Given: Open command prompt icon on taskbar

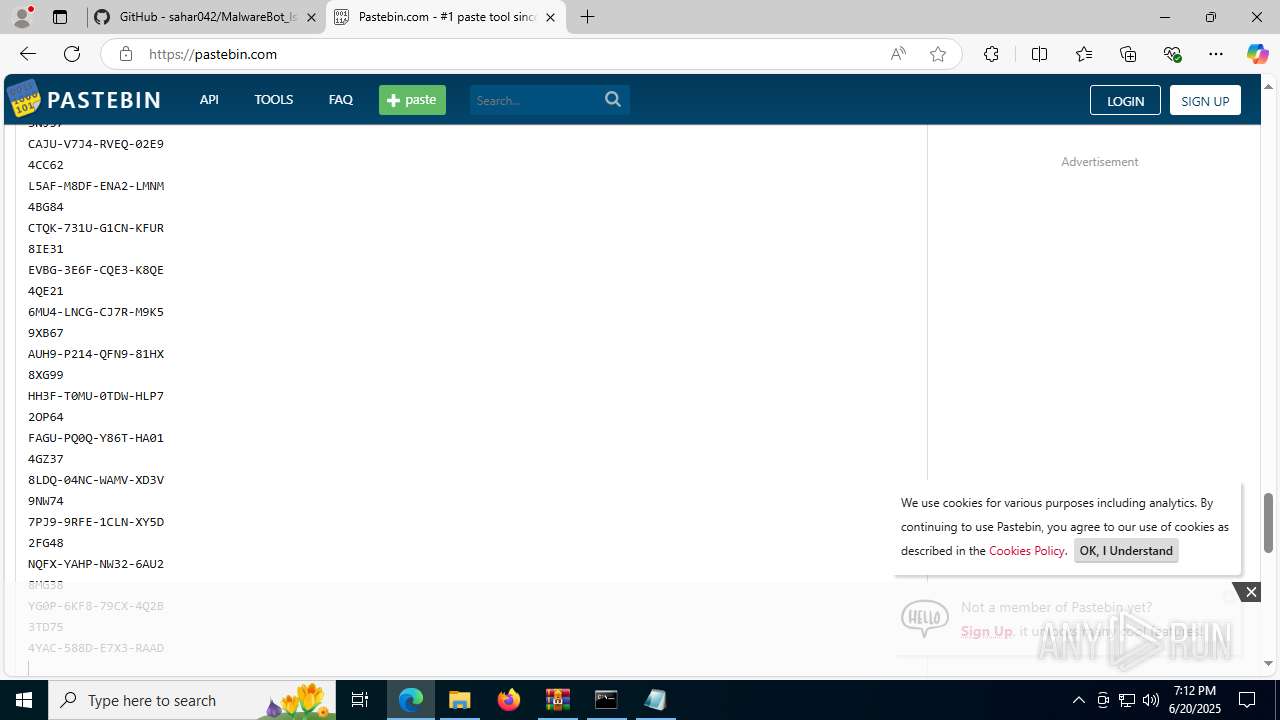Looking at the screenshot, I should [606, 700].
